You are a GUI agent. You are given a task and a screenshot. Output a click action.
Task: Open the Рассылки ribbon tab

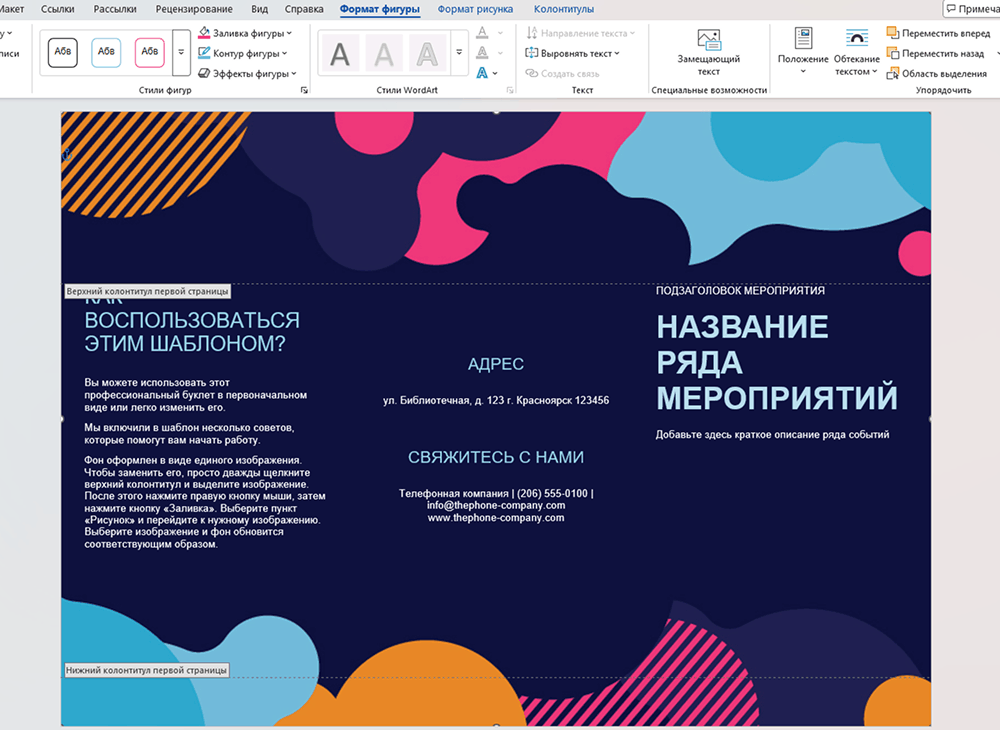115,9
